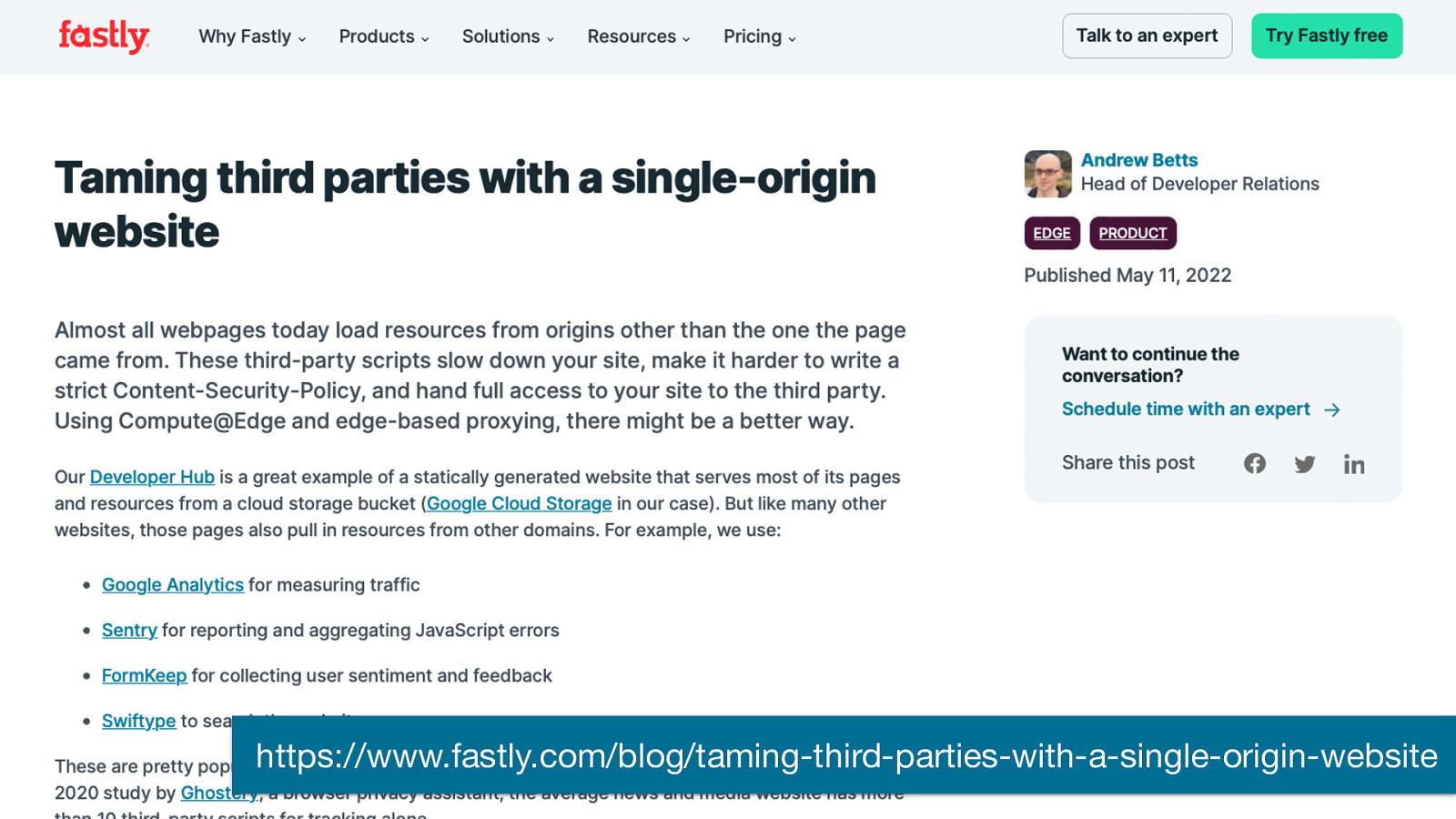Select the PRODUCT tag
This screenshot has width=1456, height=819.
coord(1133,233)
